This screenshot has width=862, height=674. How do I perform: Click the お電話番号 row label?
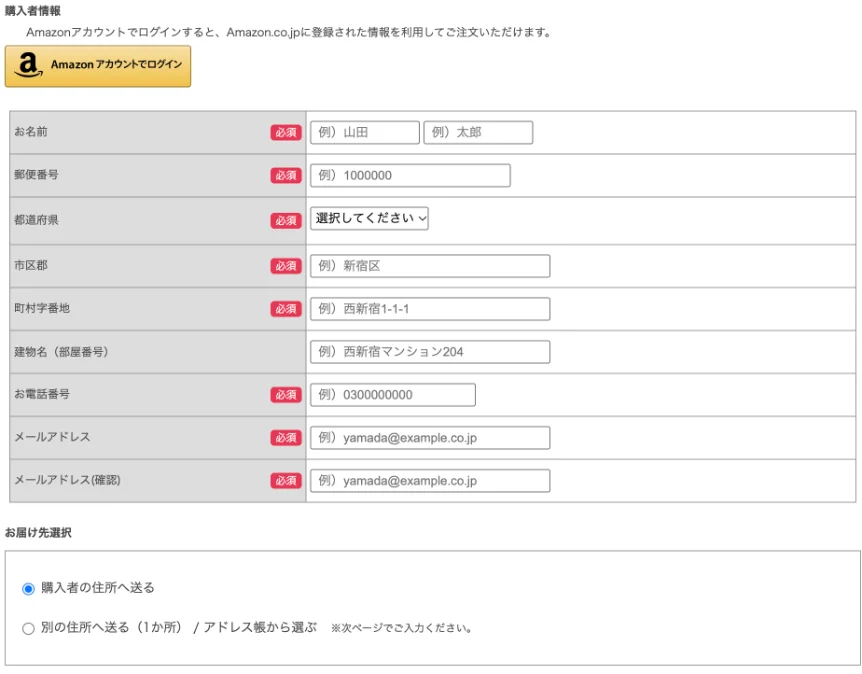42,394
